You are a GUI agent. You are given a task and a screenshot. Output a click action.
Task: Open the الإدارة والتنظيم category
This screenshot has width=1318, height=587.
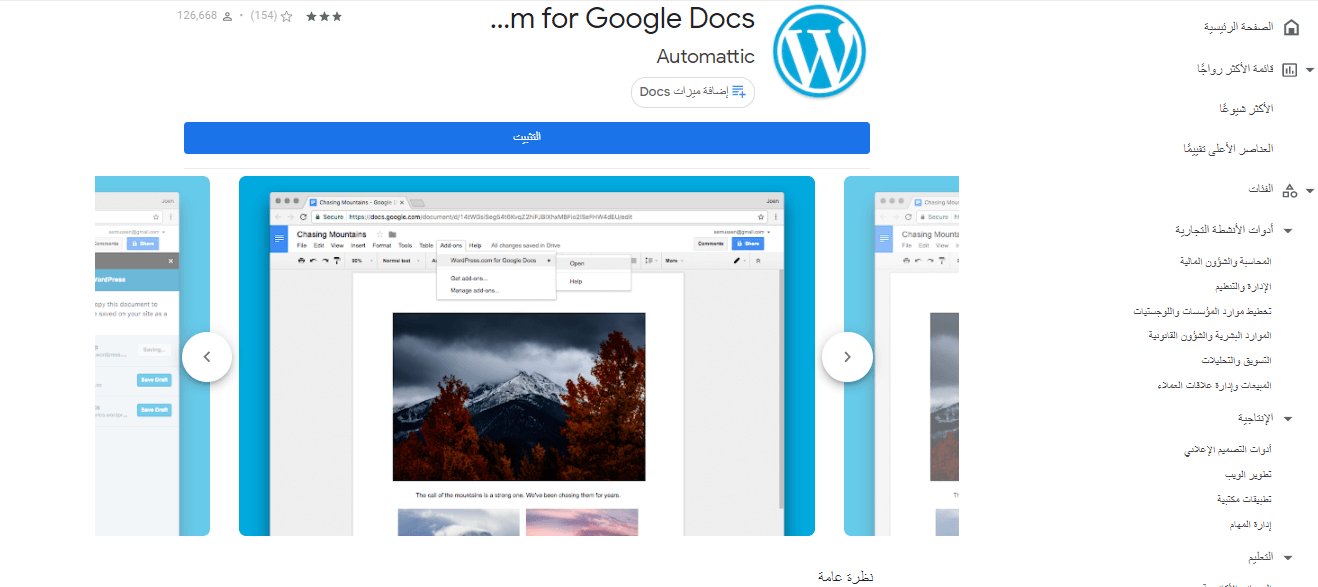[x=1241, y=286]
